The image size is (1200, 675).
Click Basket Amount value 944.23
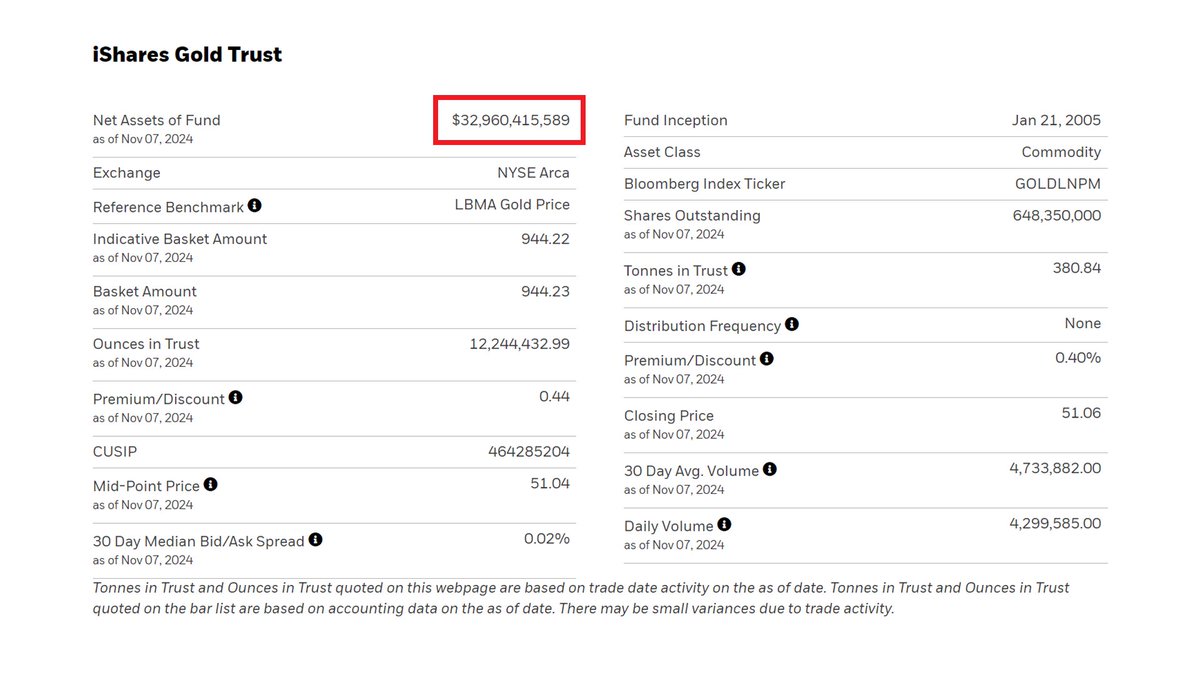pyautogui.click(x=545, y=291)
